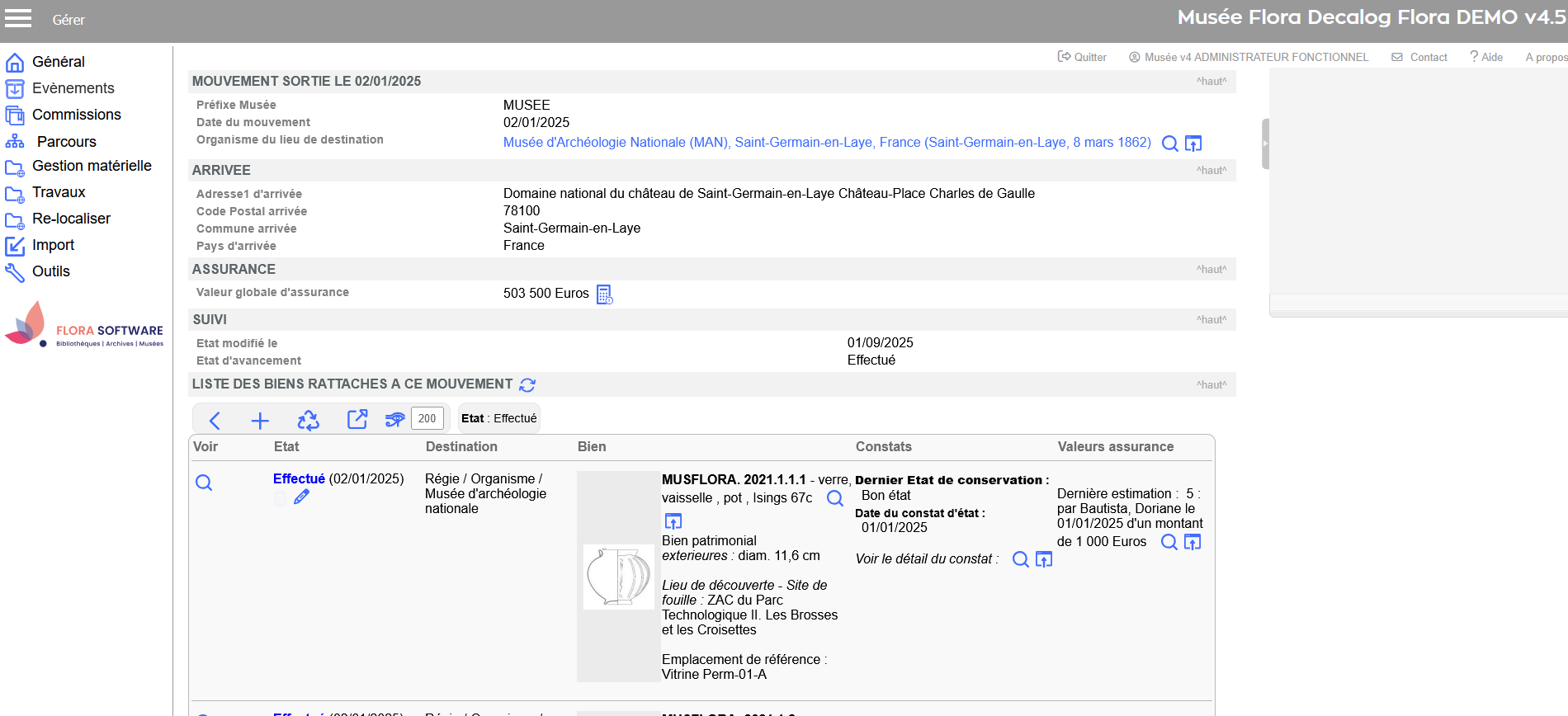This screenshot has height=716, width=1568.
Task: Expand the collapsed right side panel handle
Action: point(1264,144)
